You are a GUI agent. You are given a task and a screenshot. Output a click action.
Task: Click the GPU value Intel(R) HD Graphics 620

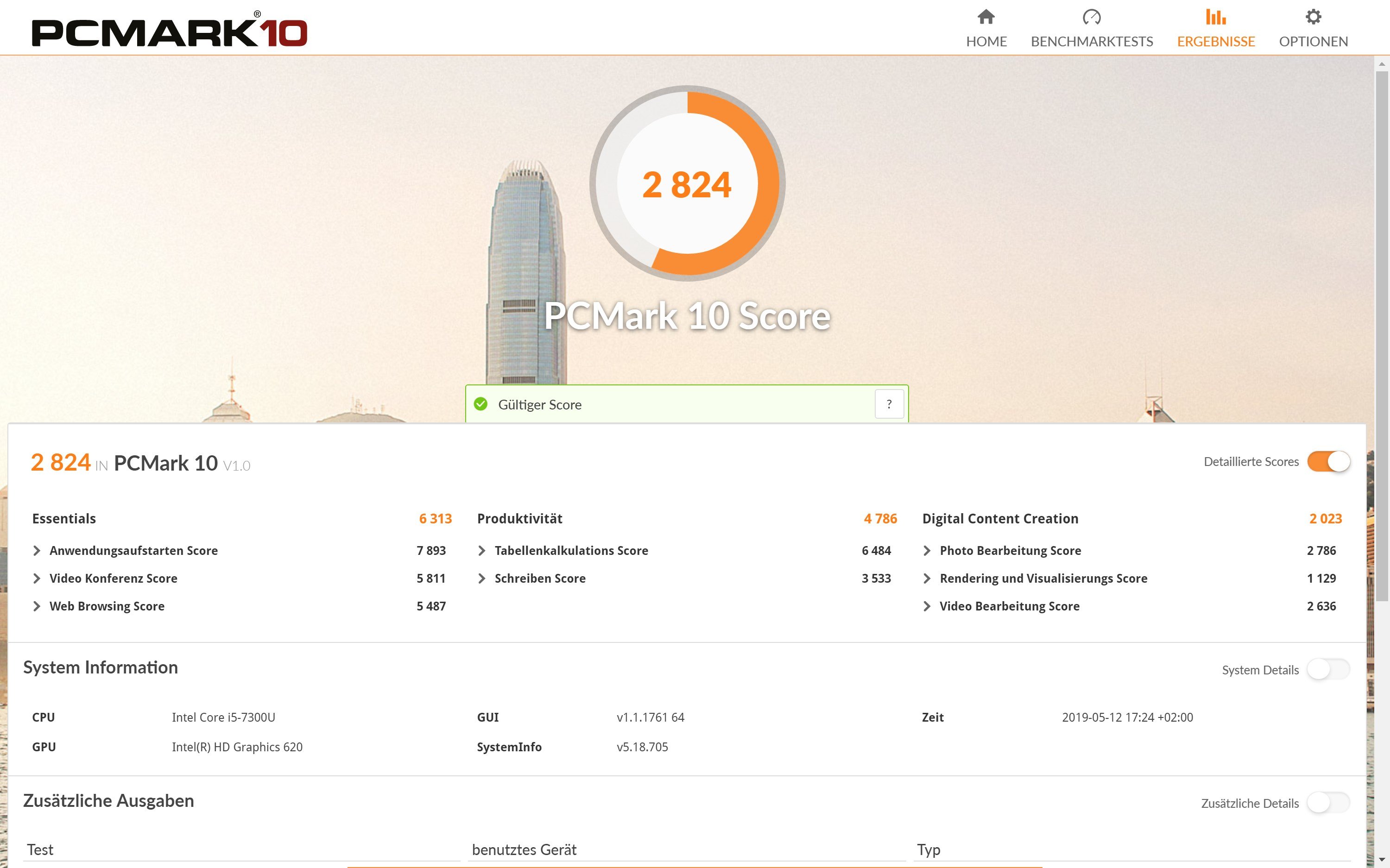tap(237, 747)
